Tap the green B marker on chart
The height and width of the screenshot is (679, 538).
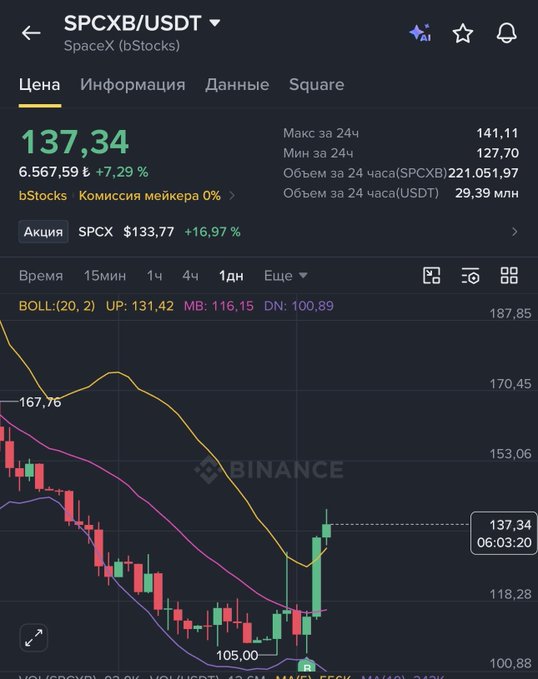click(307, 666)
